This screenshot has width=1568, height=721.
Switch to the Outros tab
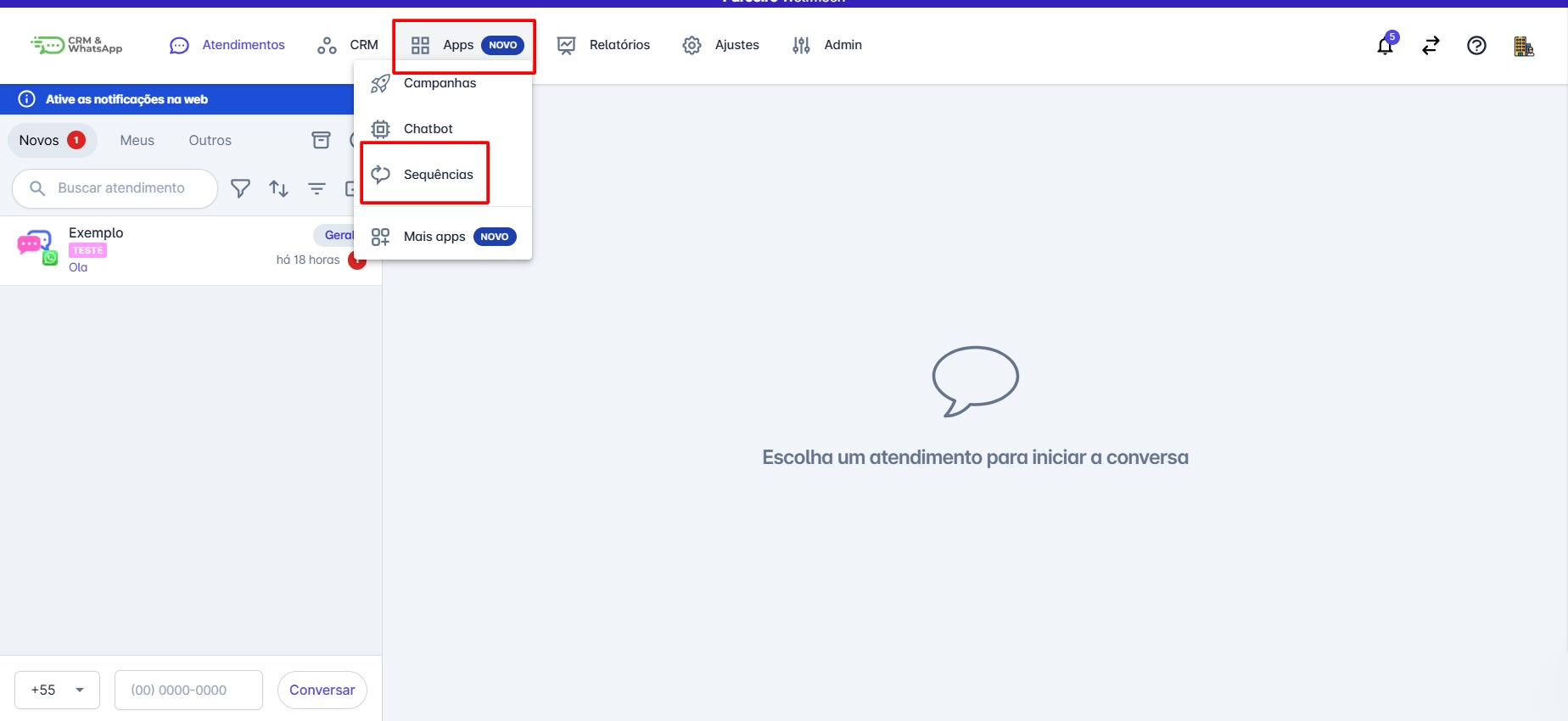(210, 140)
